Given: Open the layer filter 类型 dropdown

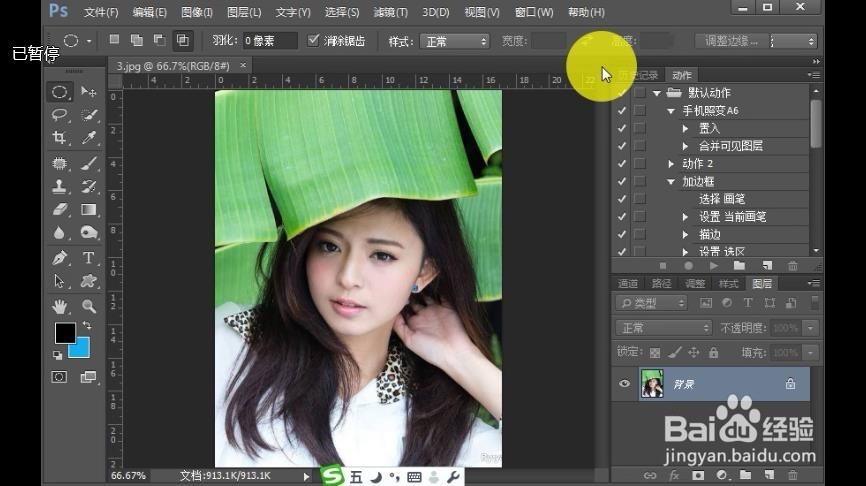Looking at the screenshot, I should coord(651,303).
